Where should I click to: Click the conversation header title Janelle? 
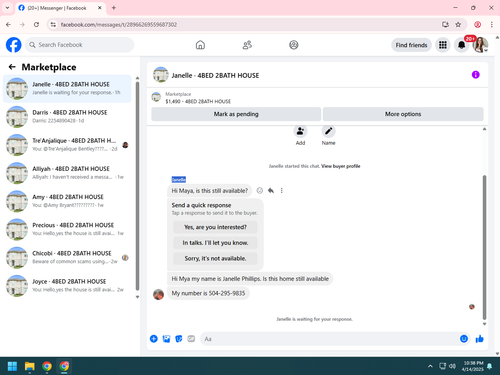pos(215,75)
